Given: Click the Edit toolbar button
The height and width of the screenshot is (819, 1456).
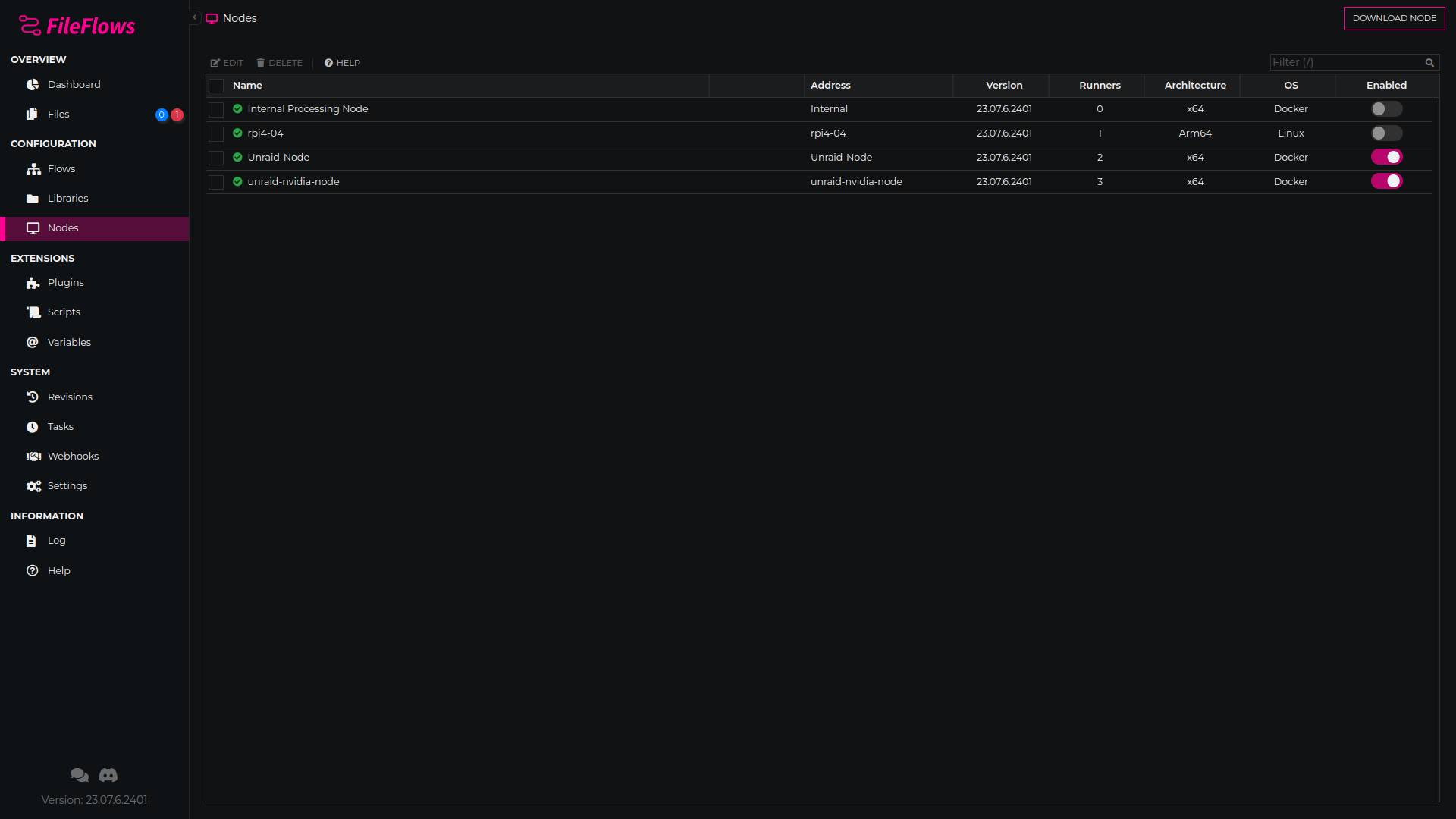Looking at the screenshot, I should point(227,63).
